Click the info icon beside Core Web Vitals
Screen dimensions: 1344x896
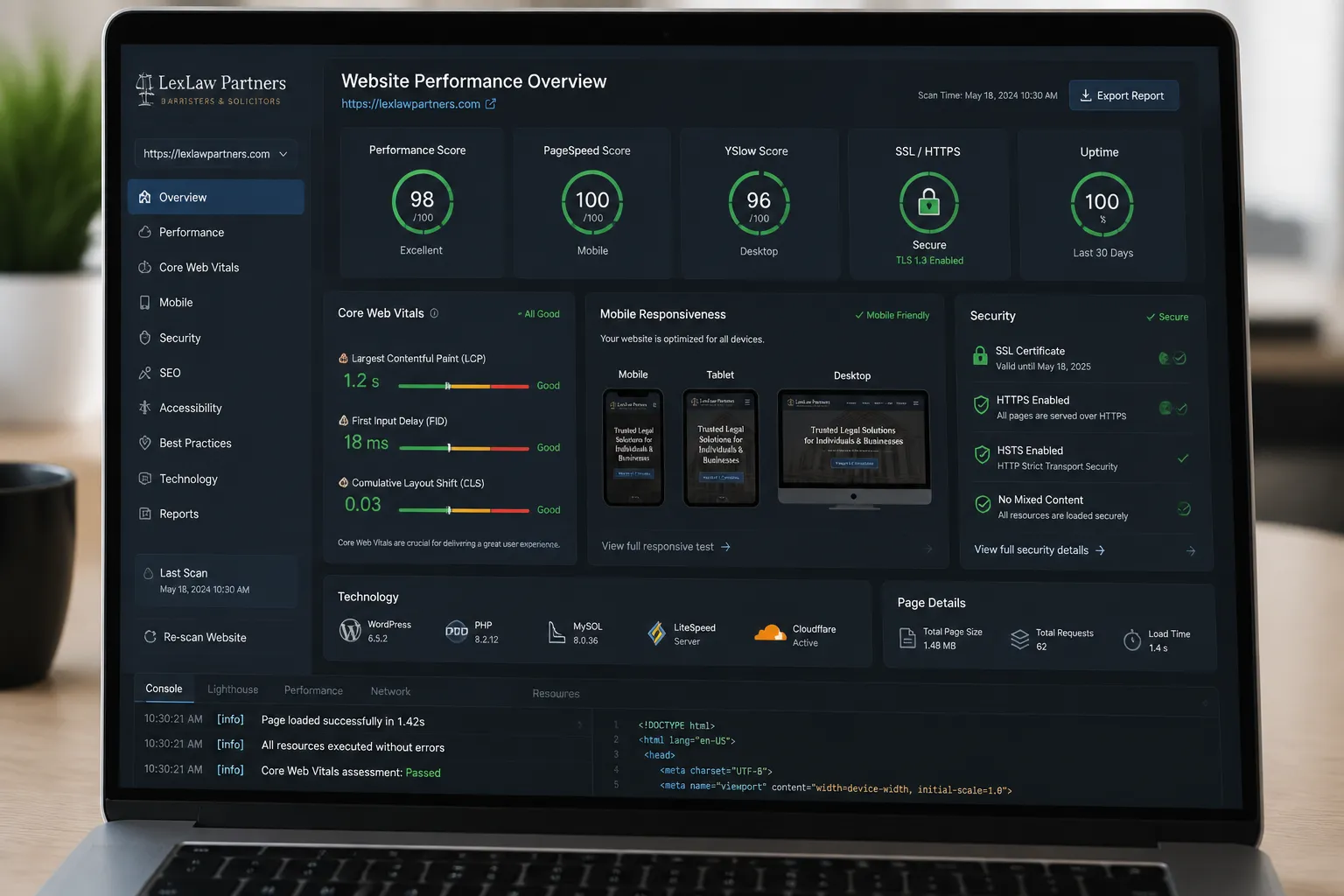pyautogui.click(x=434, y=313)
